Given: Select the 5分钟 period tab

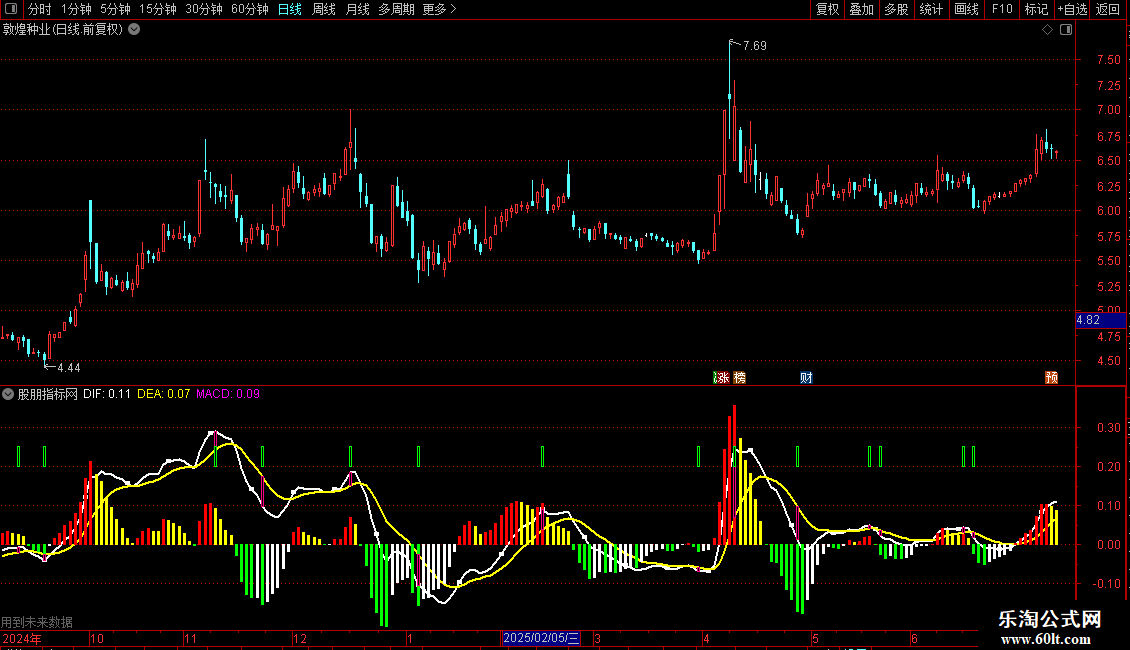Looking at the screenshot, I should point(115,9).
